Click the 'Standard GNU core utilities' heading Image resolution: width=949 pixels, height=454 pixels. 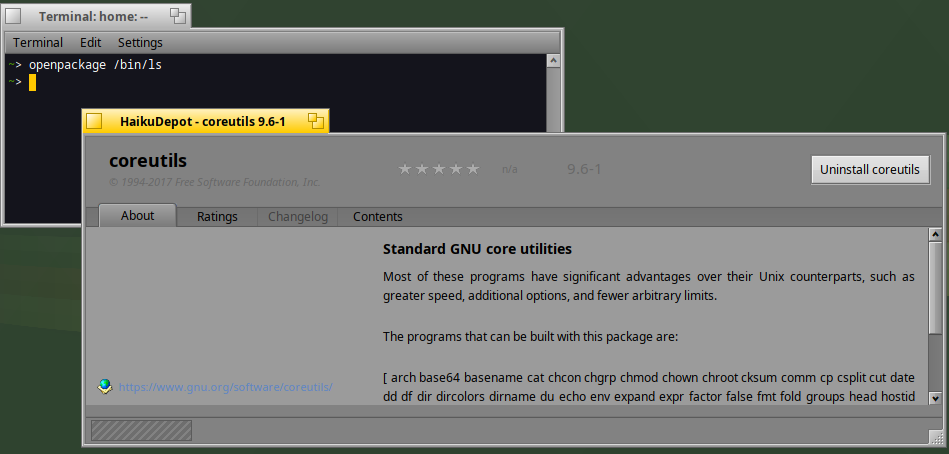click(478, 249)
